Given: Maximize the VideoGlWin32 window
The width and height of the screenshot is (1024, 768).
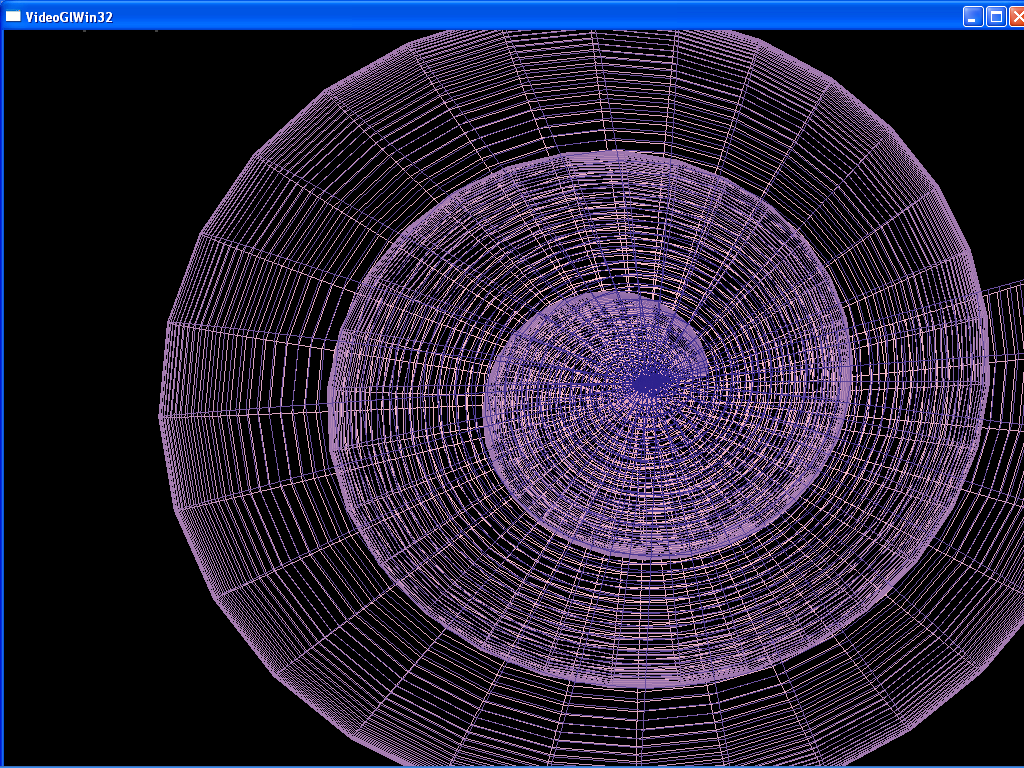Looking at the screenshot, I should 996,16.
